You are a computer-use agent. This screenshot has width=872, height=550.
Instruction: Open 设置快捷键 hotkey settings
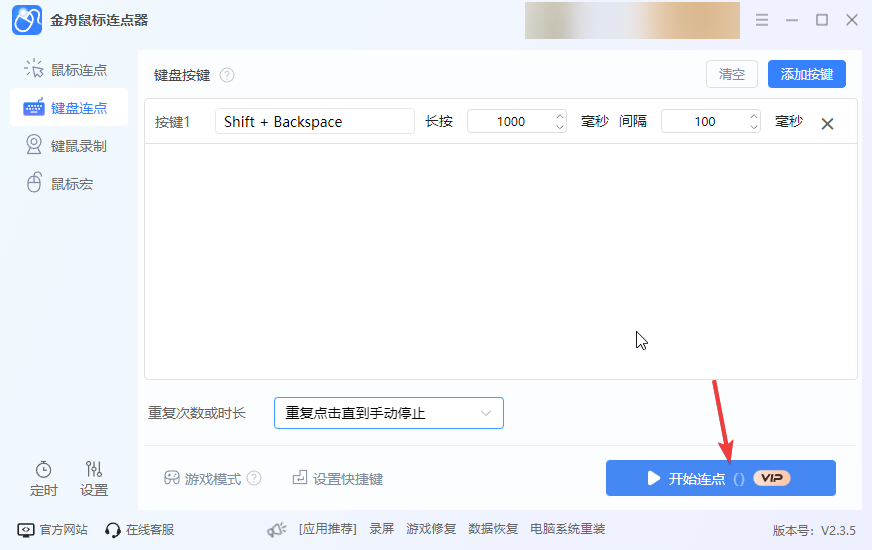[338, 478]
